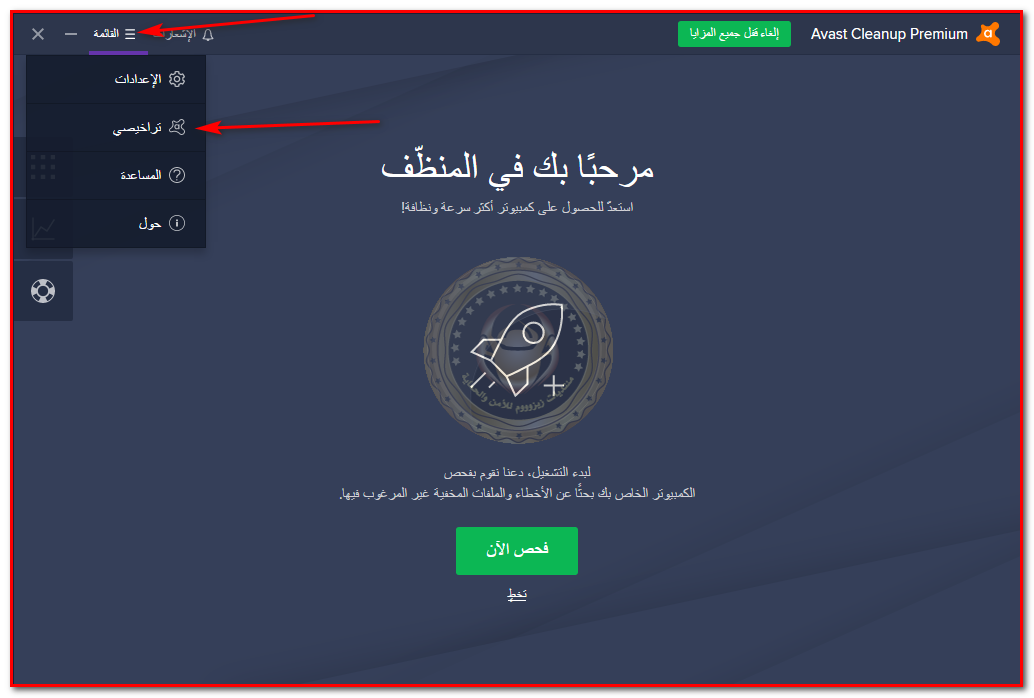Click the green unlock all features button
Screen dimensions: 1034x698
734,34
